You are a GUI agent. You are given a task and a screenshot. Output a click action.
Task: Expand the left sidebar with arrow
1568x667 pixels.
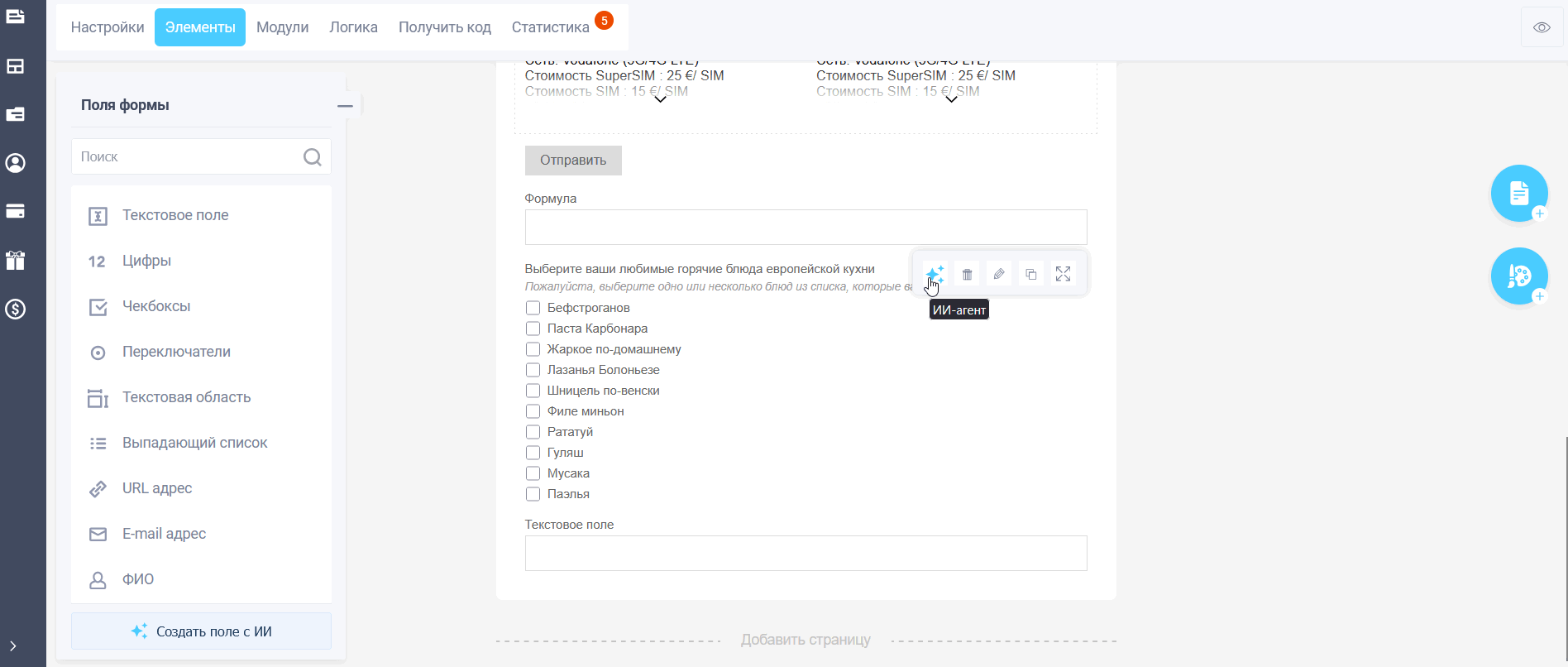(13, 646)
